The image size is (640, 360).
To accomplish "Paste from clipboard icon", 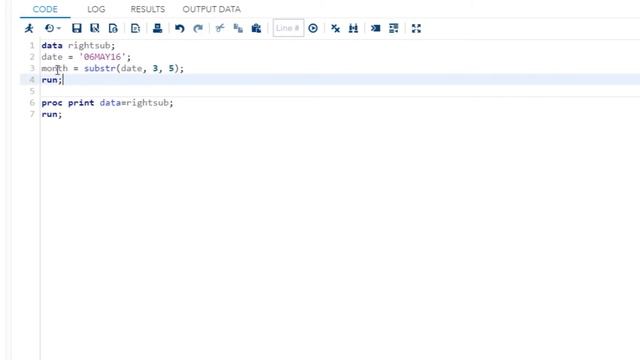I will coord(256,28).
